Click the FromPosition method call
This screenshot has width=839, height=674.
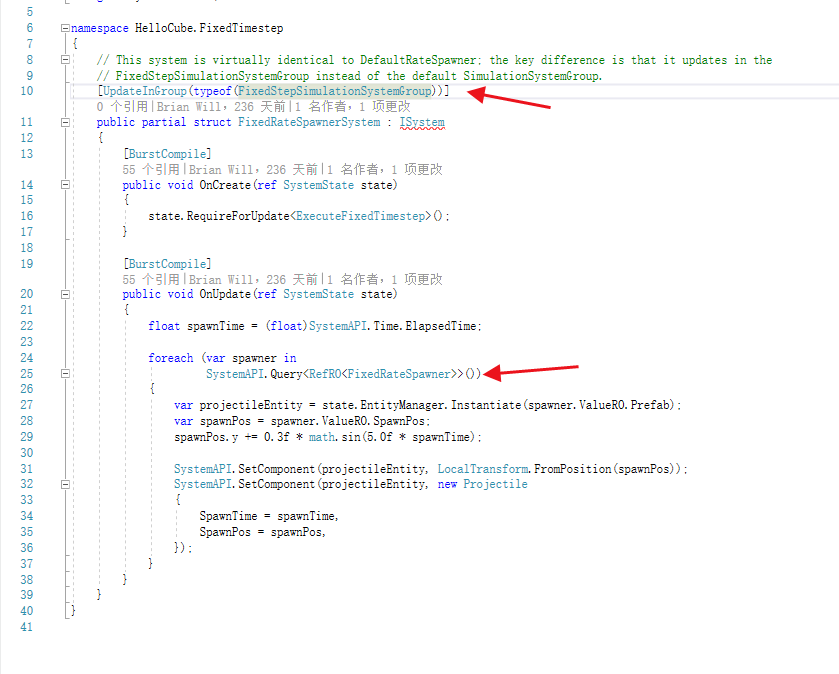[573, 469]
